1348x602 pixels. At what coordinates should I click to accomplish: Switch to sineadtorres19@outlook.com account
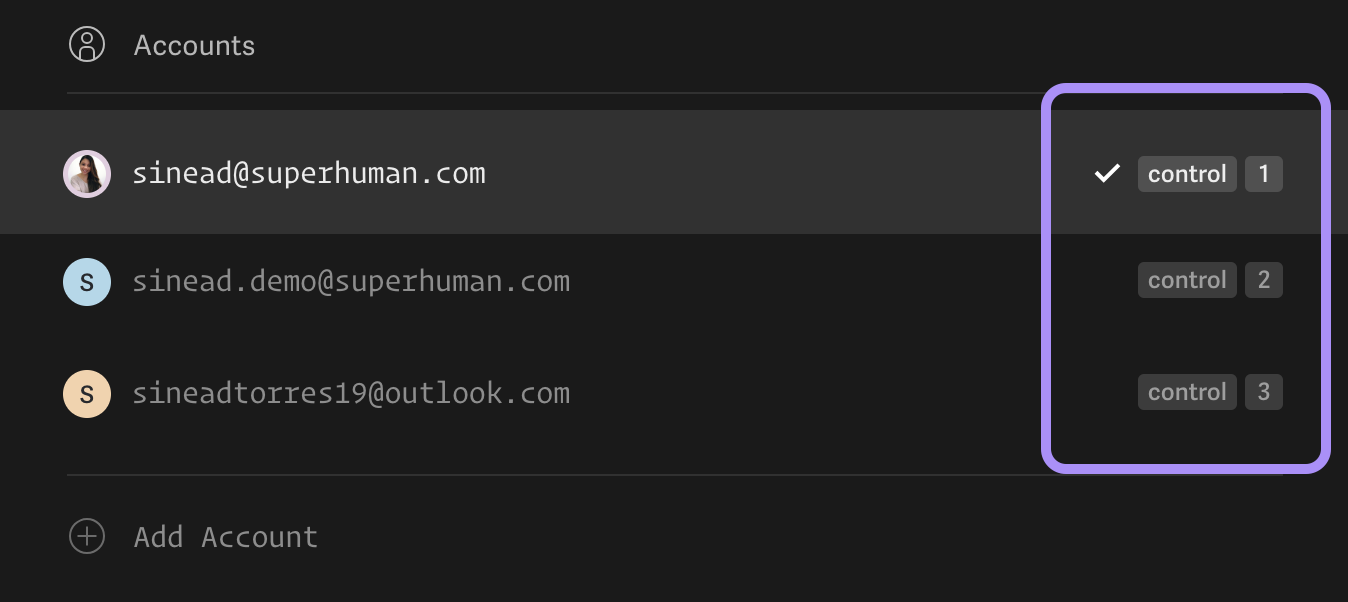click(x=351, y=394)
